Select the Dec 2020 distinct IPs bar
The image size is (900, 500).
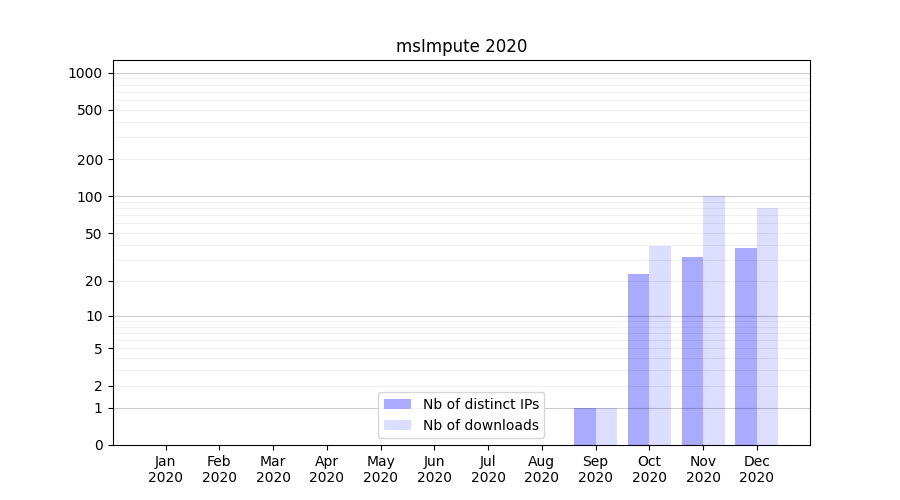point(746,347)
